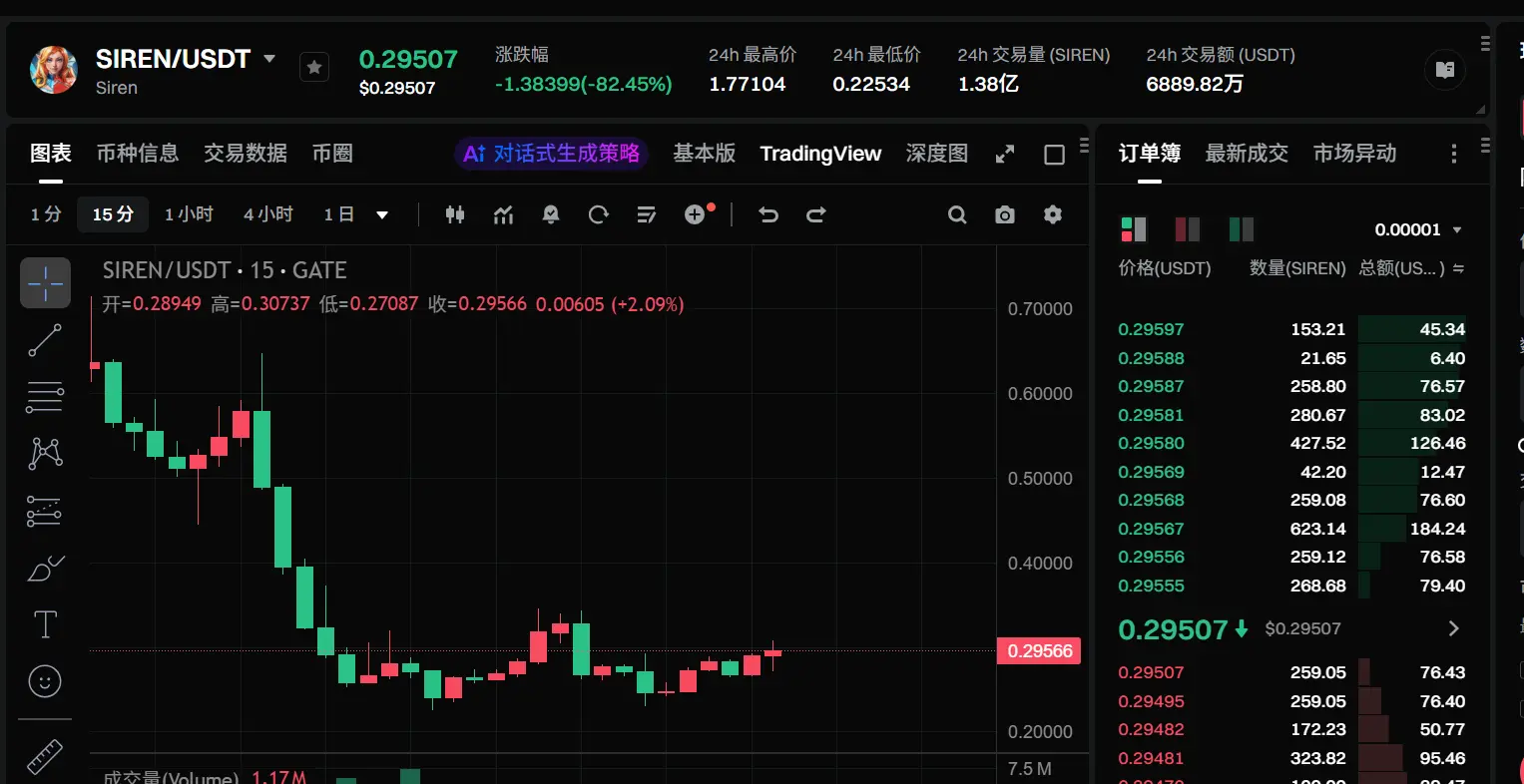Select the ask price 0.29567 row

(x=1291, y=529)
